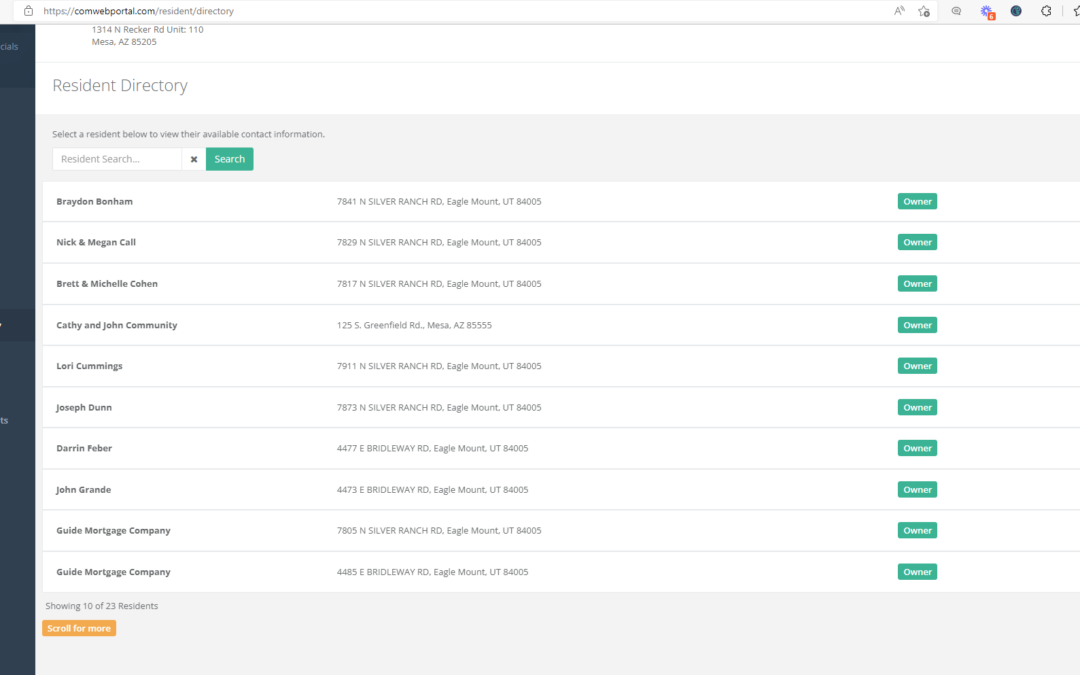Select Cathy and John Community entry
1080x675 pixels.
117,325
